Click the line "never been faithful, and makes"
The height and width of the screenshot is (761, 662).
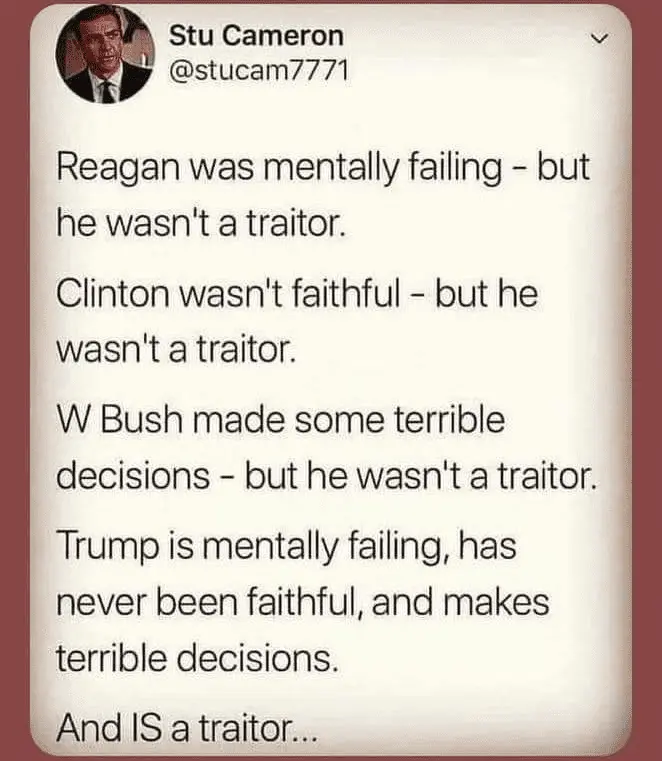tap(302, 602)
